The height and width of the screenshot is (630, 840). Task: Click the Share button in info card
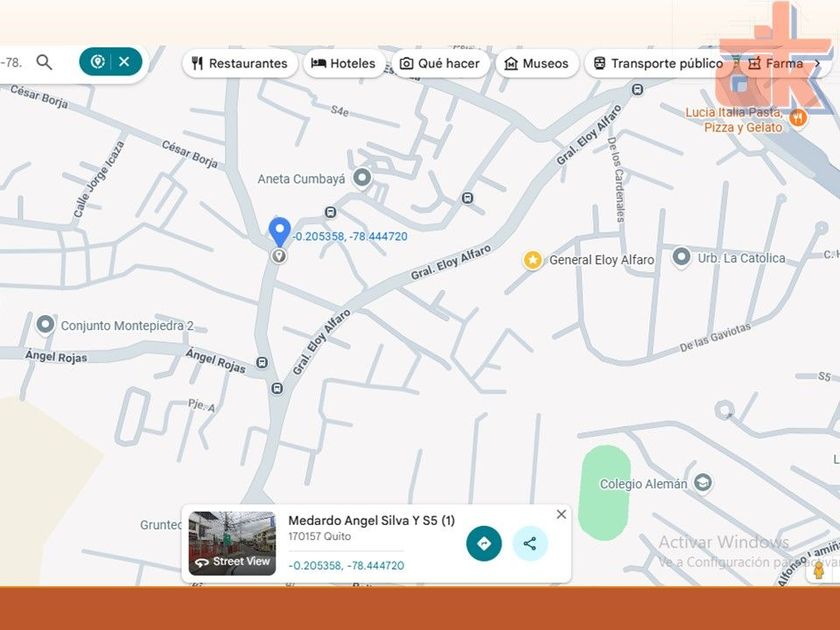pyautogui.click(x=530, y=543)
